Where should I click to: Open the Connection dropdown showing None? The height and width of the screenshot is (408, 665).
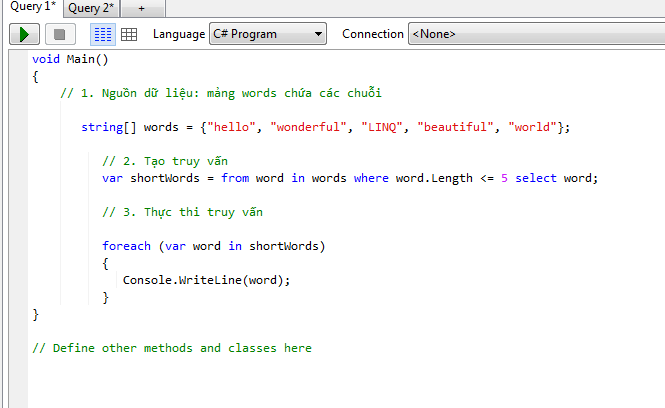point(536,34)
